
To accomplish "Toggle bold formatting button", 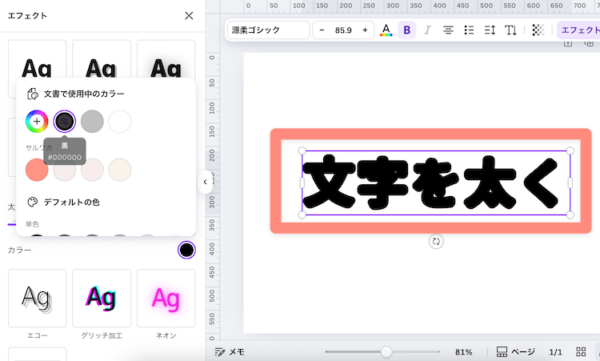I will click(x=407, y=30).
